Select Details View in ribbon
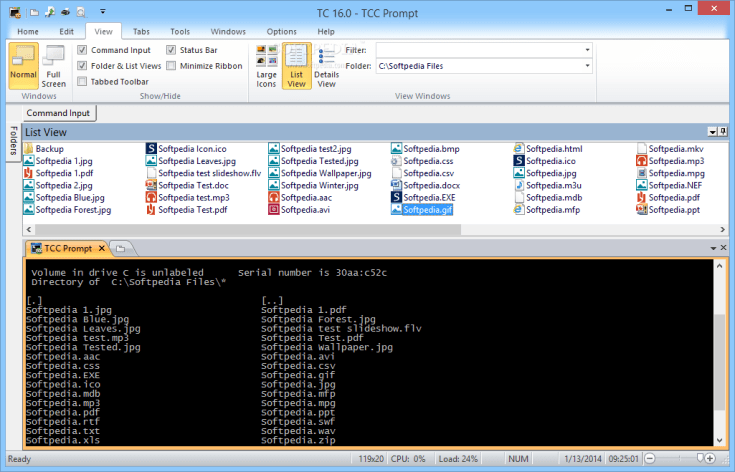Image resolution: width=735 pixels, height=472 pixels. click(326, 66)
